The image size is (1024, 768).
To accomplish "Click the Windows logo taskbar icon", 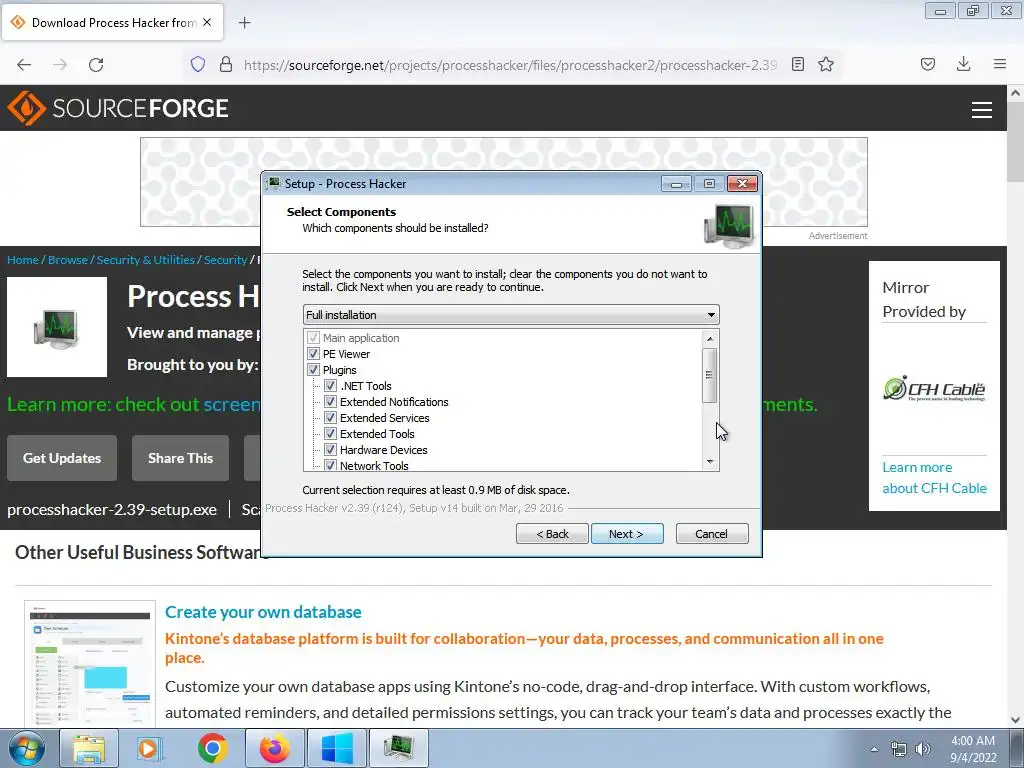I will (336, 748).
